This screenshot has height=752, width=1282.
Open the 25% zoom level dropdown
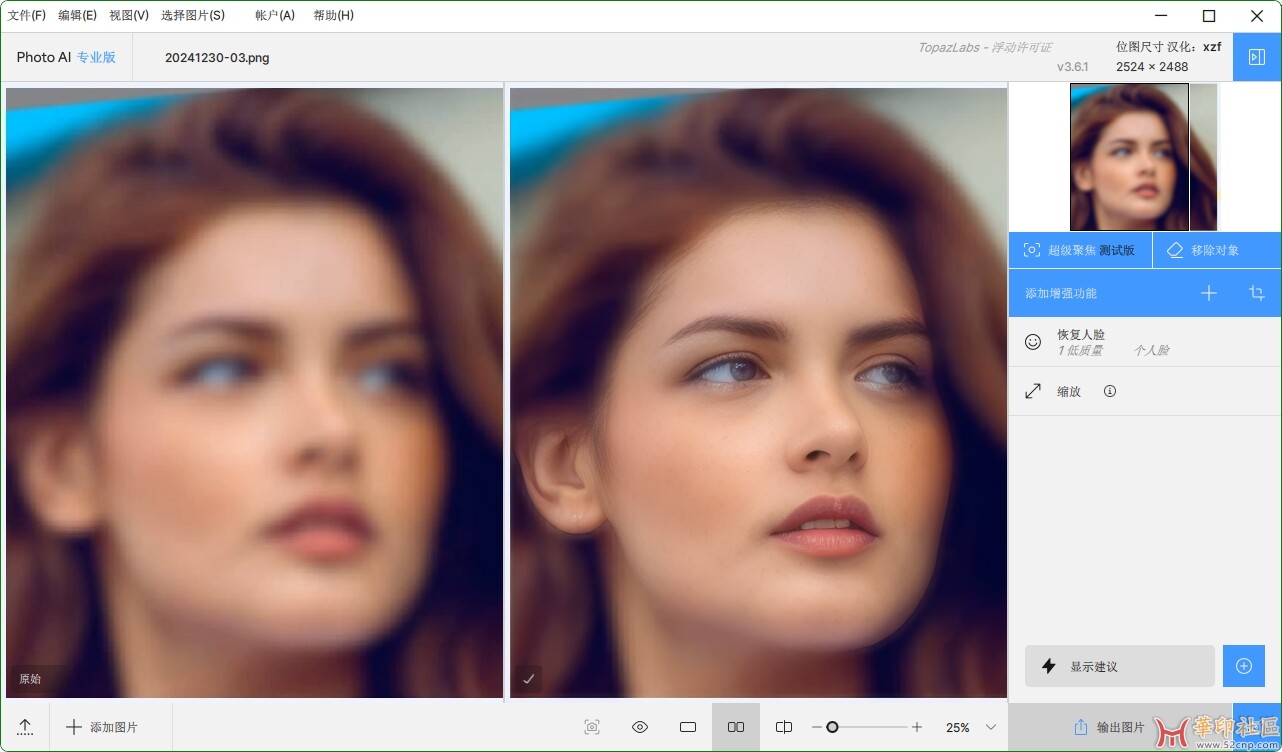[971, 727]
